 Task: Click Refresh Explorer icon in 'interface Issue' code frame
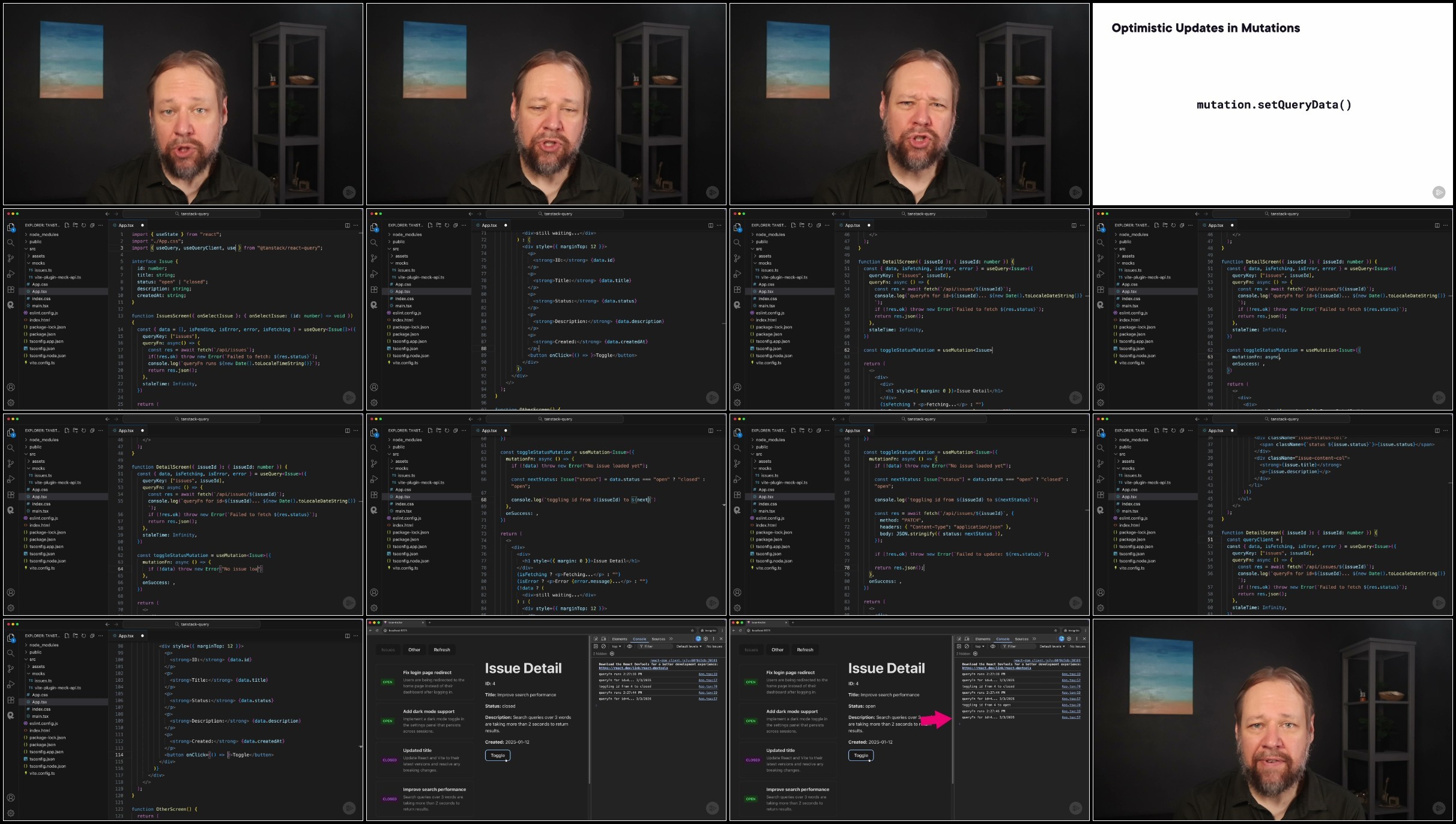point(83,226)
